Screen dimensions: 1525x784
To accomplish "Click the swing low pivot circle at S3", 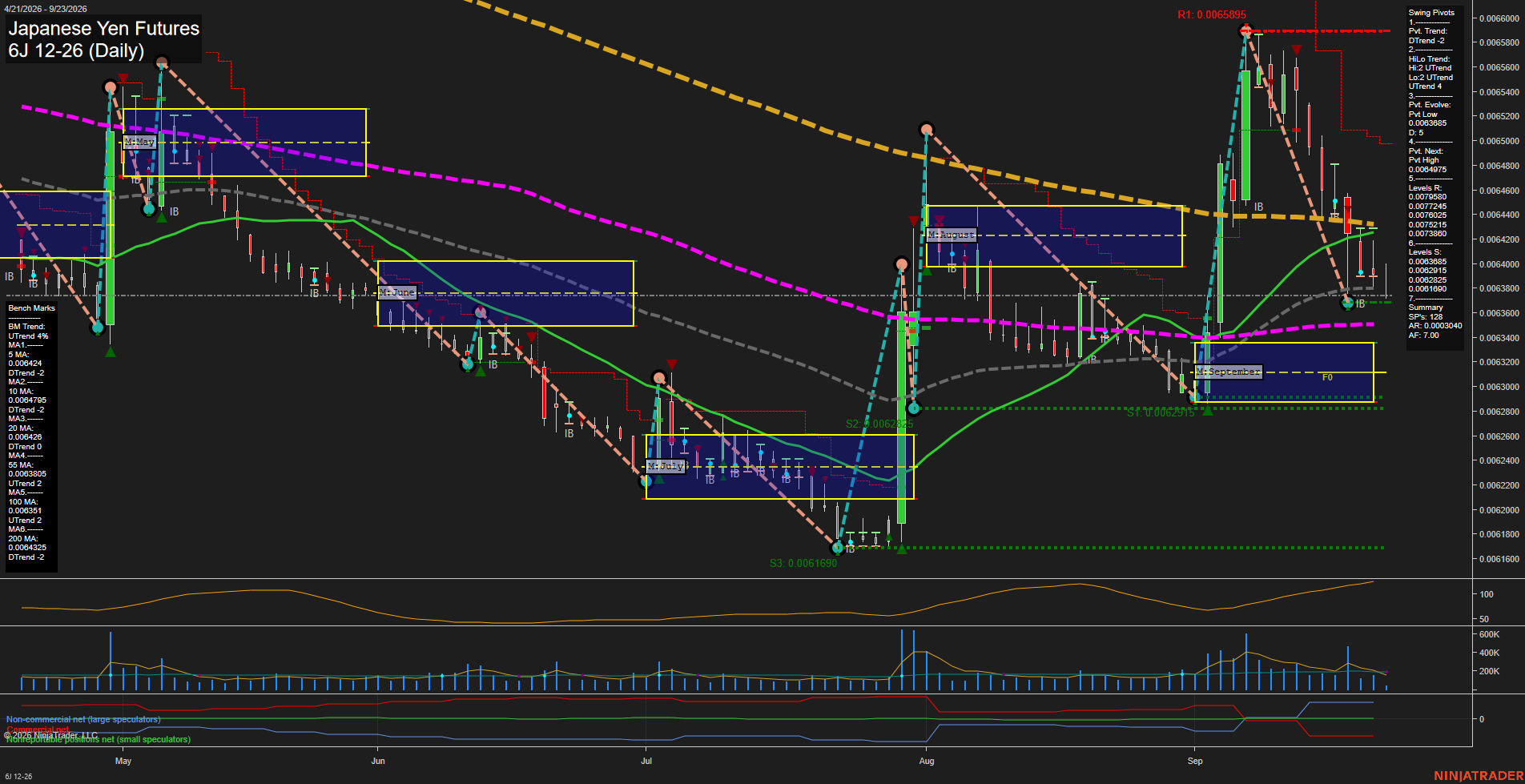I will [838, 548].
